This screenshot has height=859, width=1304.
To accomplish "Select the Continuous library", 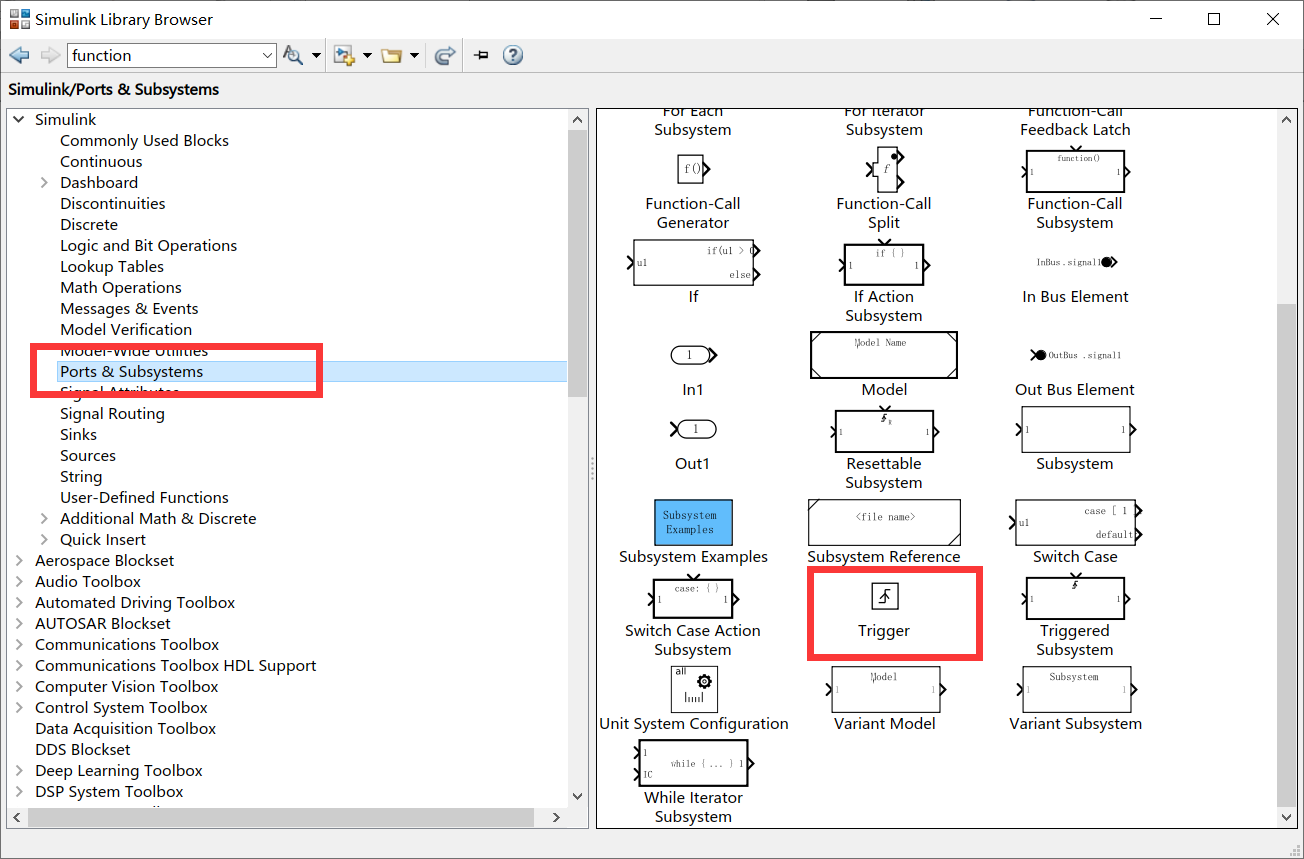I will (x=101, y=161).
